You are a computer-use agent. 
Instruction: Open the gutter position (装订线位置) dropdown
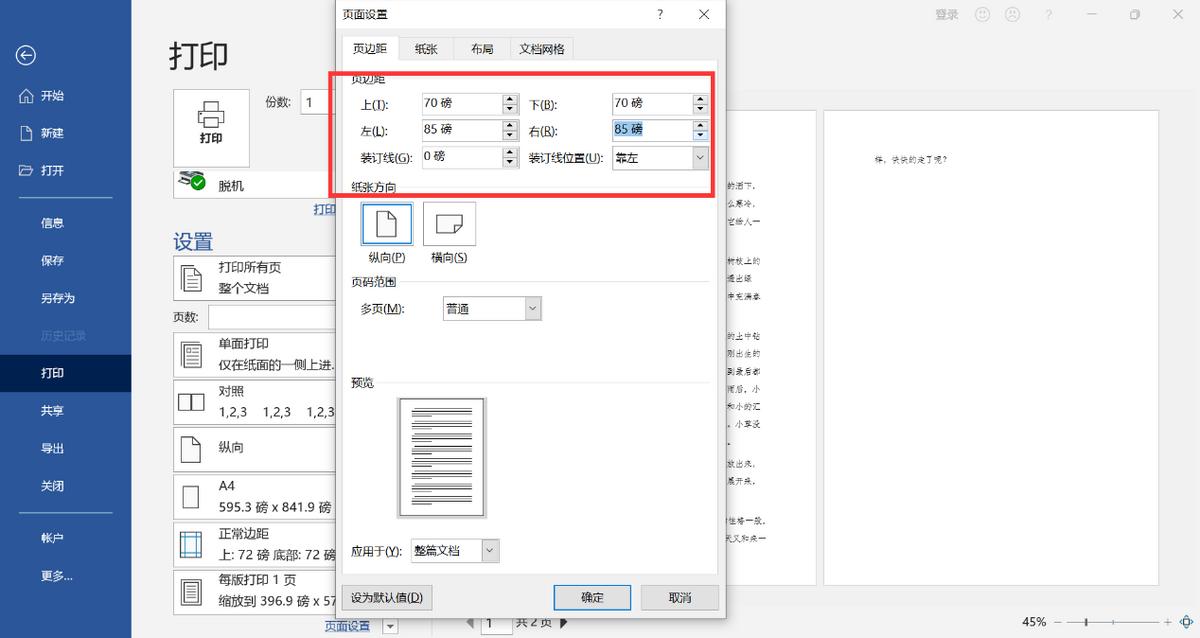click(698, 157)
